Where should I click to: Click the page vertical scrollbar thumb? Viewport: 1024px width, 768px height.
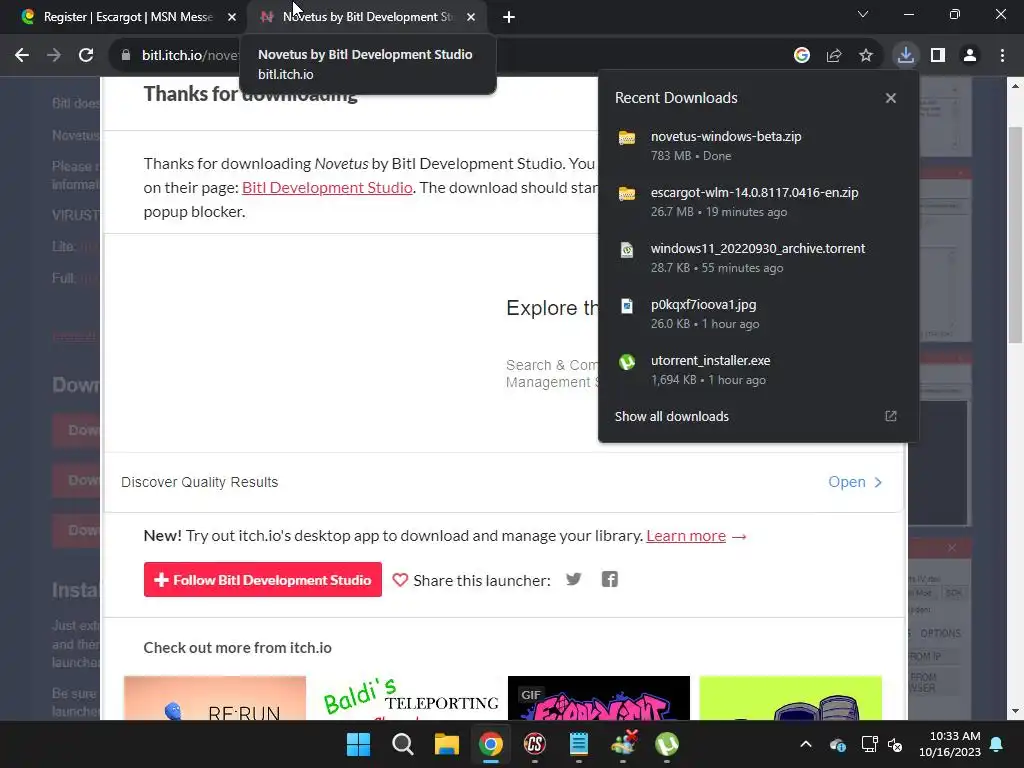(1015, 234)
